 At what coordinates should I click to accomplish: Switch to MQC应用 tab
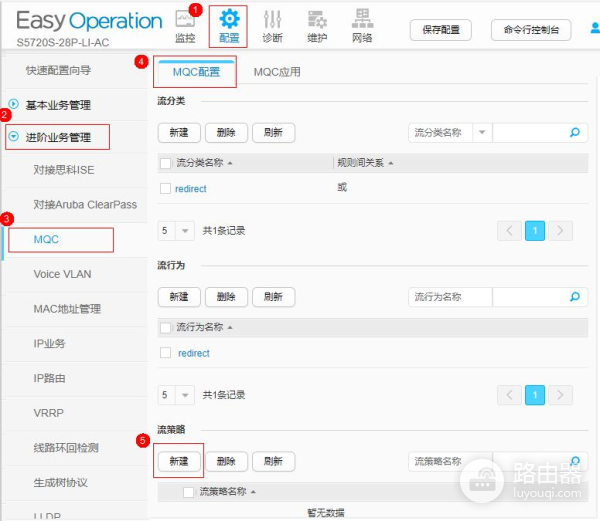pyautogui.click(x=277, y=72)
